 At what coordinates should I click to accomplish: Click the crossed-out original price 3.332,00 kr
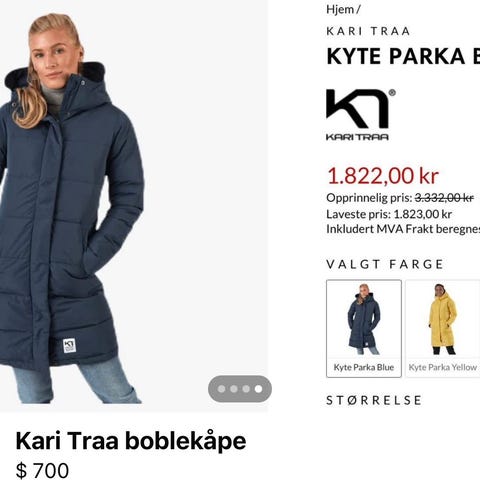click(444, 198)
